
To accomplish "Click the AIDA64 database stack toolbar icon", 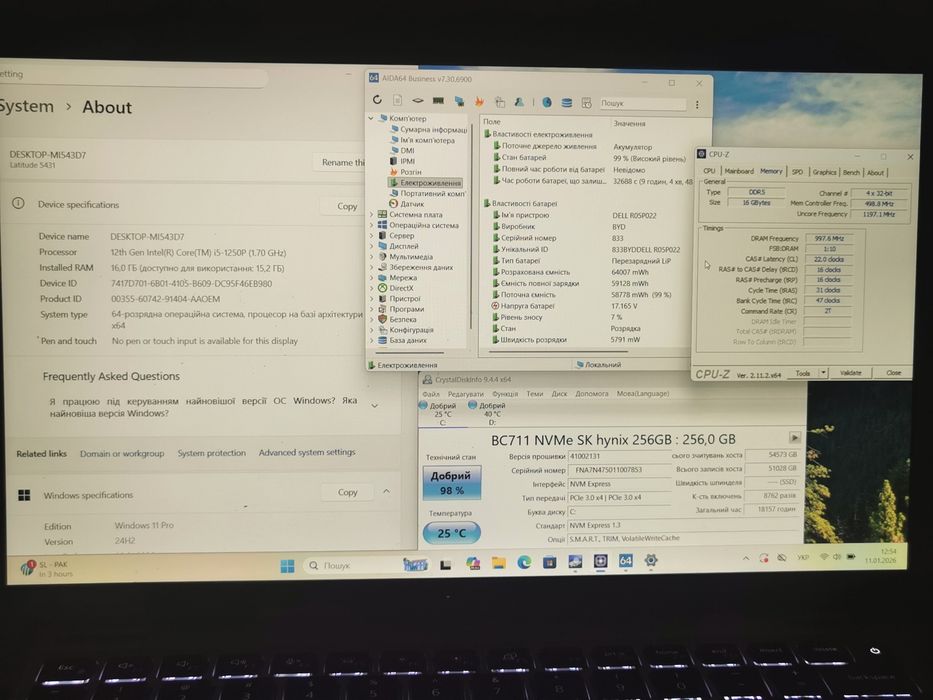I will 566,103.
